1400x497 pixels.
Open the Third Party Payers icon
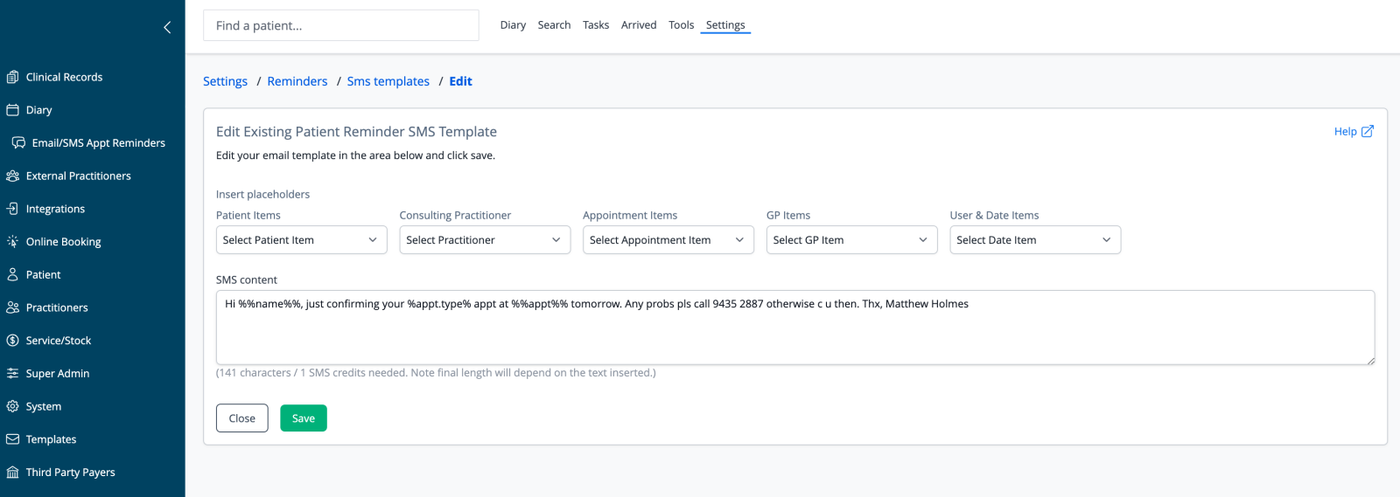click(x=13, y=473)
